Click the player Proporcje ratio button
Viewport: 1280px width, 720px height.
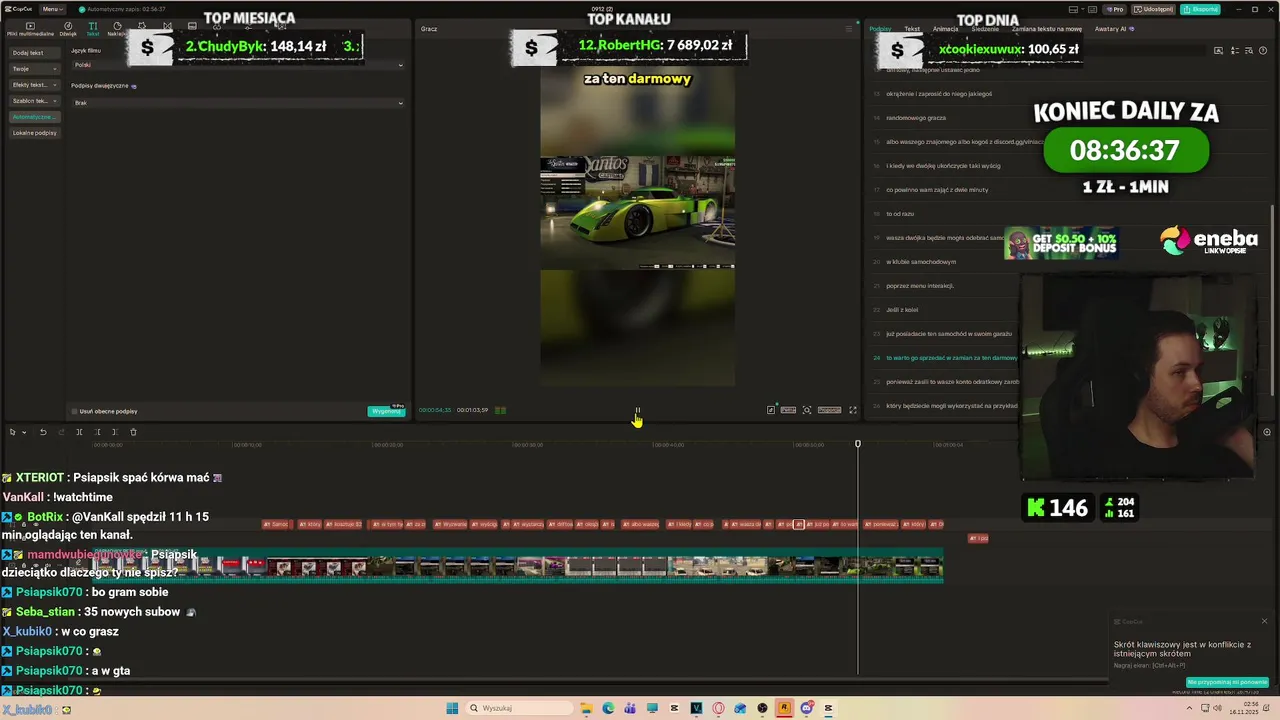coord(830,410)
